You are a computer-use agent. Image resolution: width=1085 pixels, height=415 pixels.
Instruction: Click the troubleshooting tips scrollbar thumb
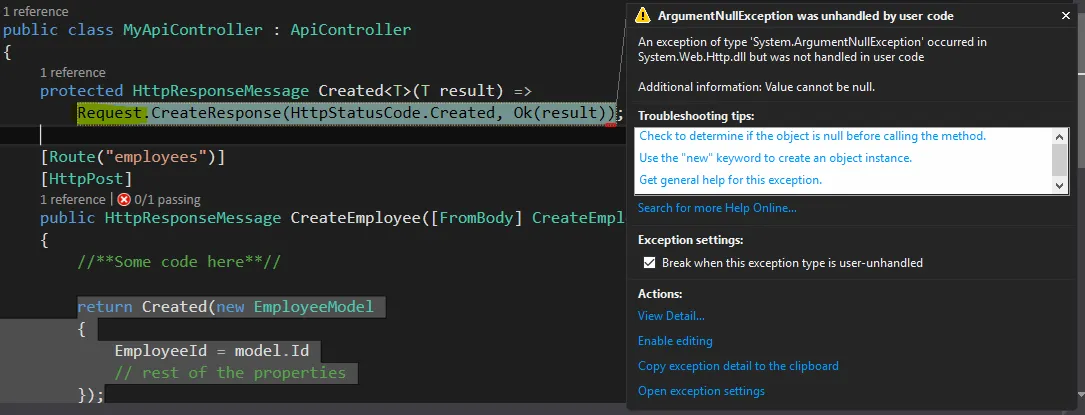[1060, 160]
